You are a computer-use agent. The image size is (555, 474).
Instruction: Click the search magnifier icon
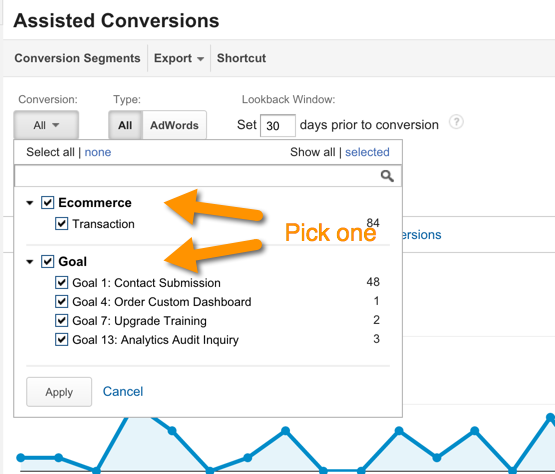click(x=387, y=176)
